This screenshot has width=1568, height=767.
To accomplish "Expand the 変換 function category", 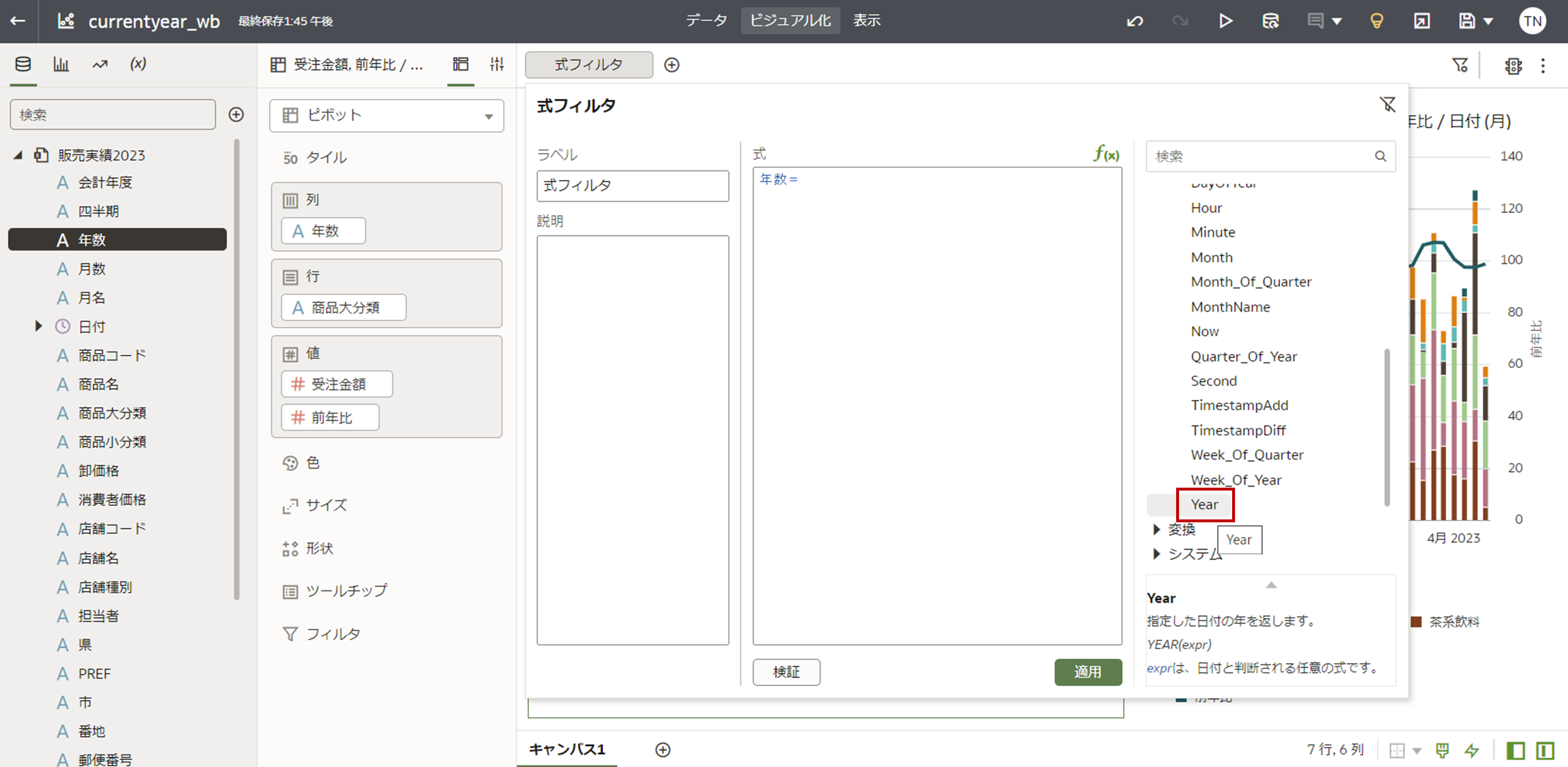I will (x=1157, y=530).
